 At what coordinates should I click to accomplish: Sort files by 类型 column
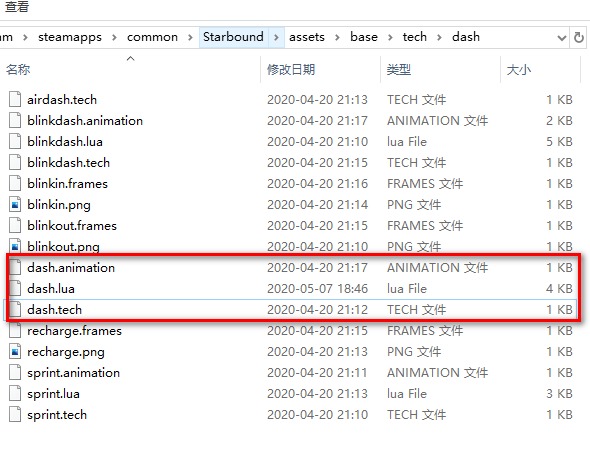(x=399, y=70)
